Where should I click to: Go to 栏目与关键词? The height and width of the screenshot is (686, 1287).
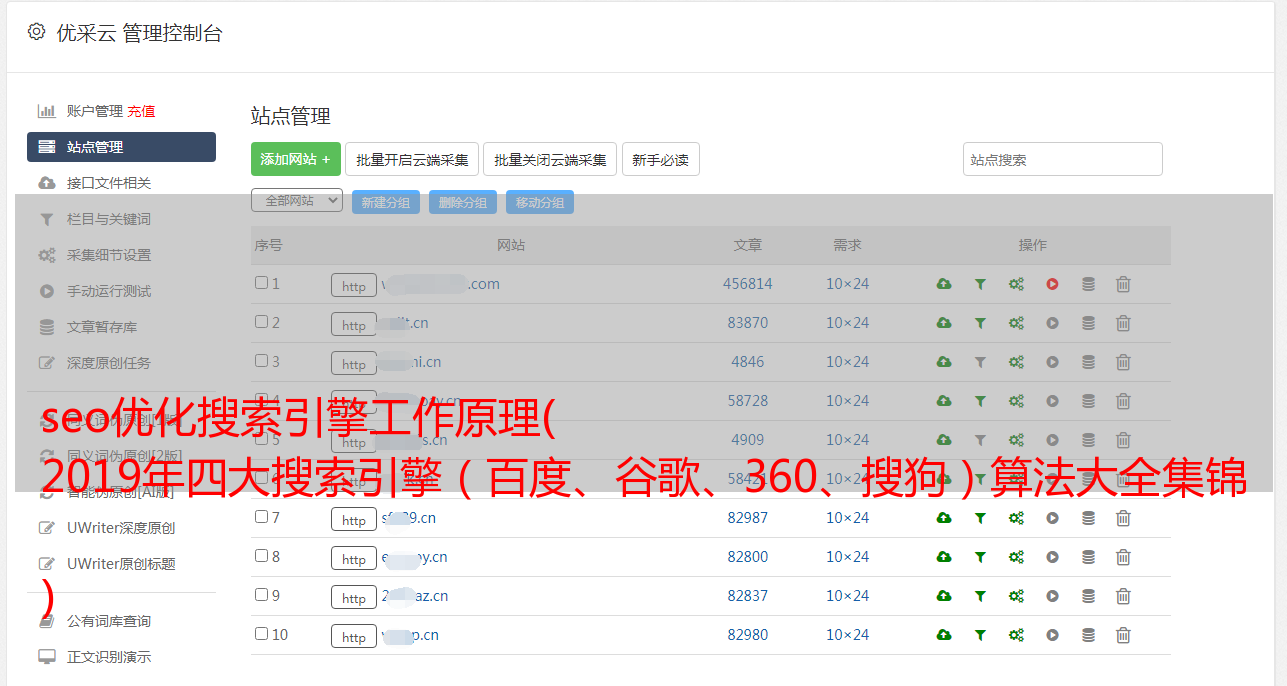coord(109,219)
